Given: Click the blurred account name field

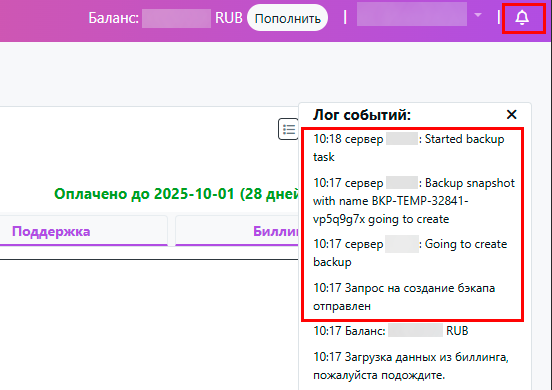Looking at the screenshot, I should (412, 14).
